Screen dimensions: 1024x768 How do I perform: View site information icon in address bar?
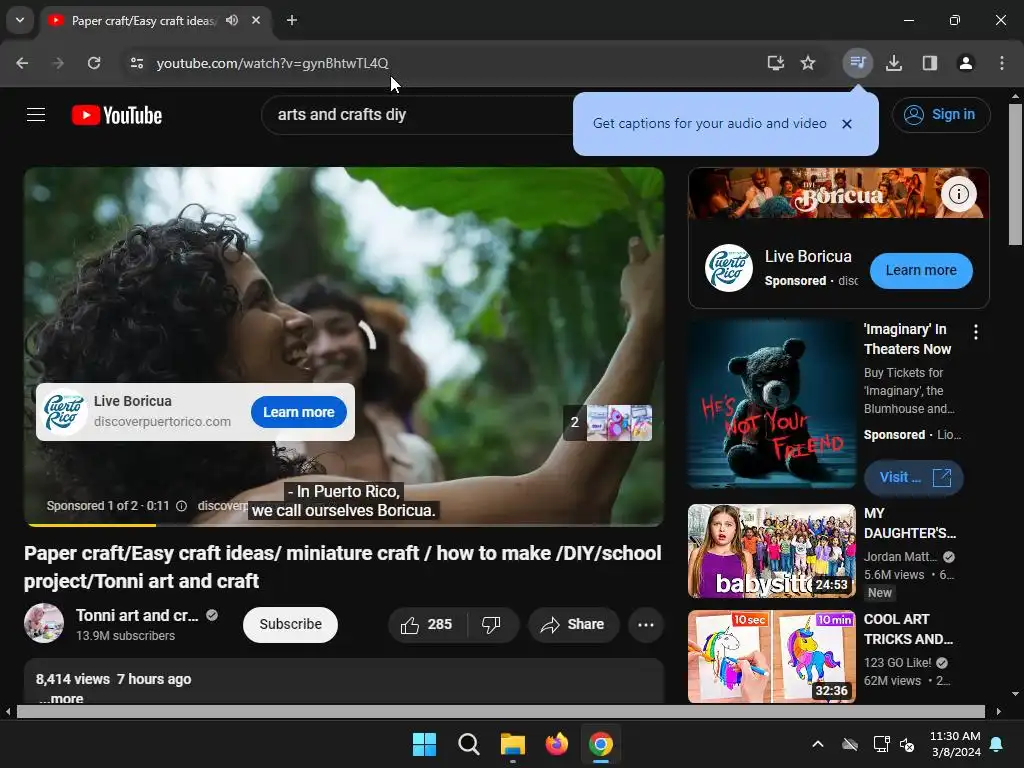coord(136,63)
